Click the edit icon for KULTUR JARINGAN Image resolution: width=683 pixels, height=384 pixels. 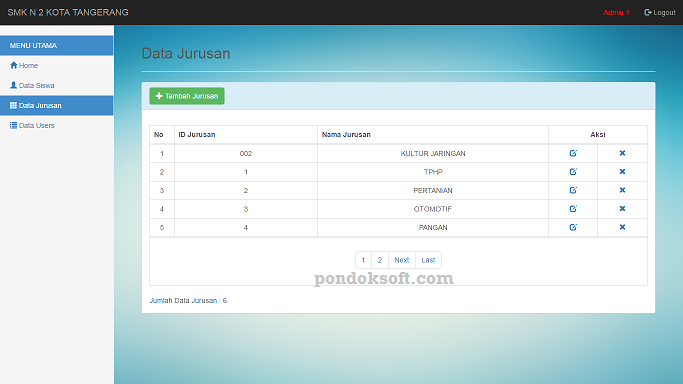coord(573,153)
